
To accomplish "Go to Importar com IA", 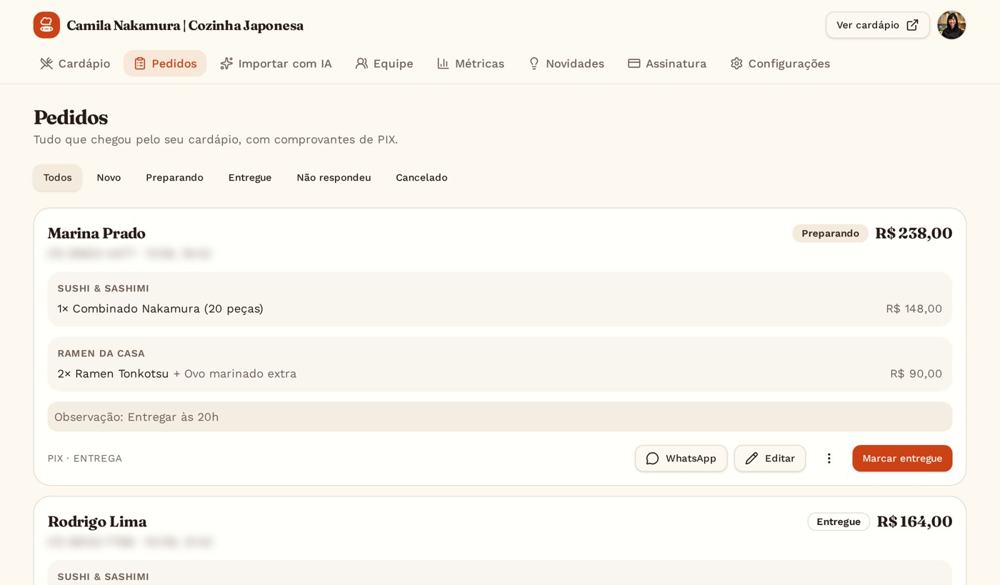I will coord(276,63).
